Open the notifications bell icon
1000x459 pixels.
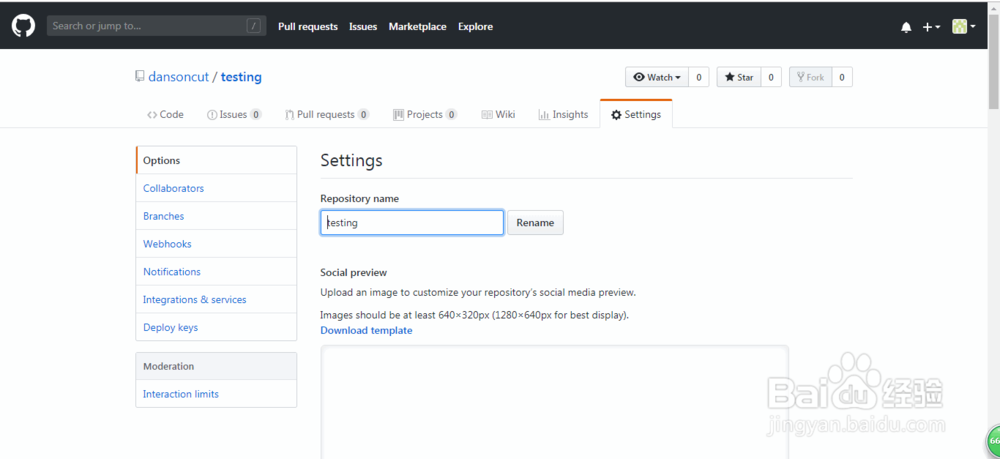(x=906, y=27)
